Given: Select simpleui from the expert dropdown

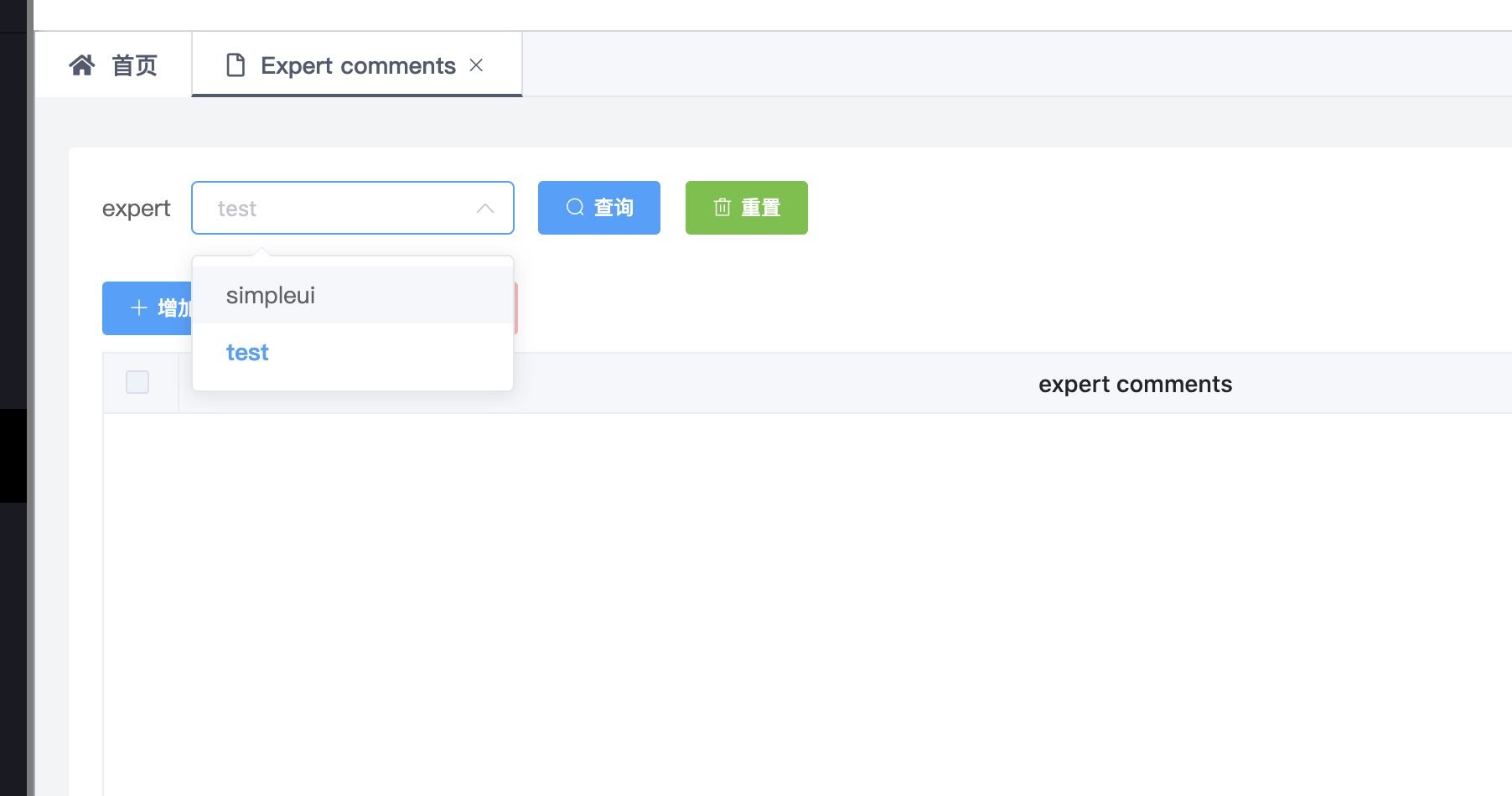Looking at the screenshot, I should 270,295.
